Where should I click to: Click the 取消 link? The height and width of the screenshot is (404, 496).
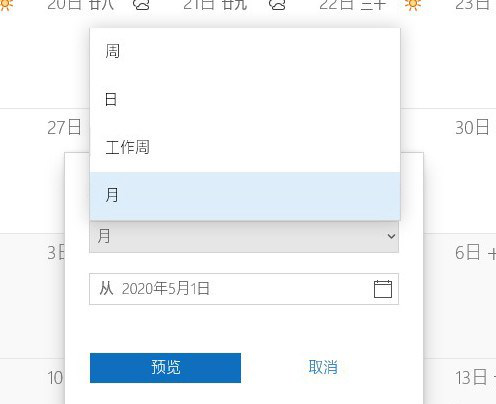323,367
